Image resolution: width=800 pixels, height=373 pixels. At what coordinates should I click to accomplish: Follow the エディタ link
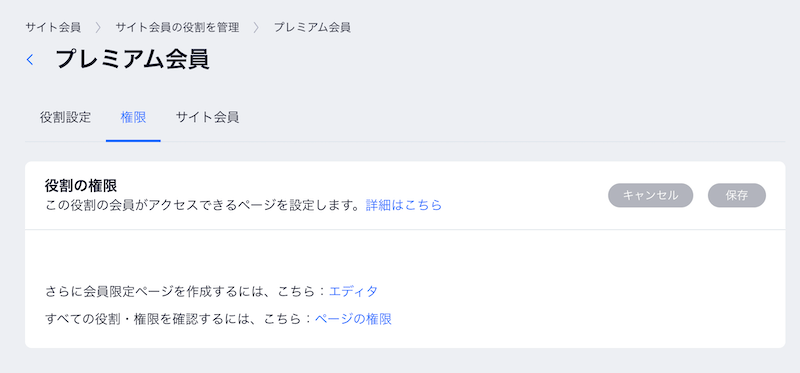pyautogui.click(x=354, y=291)
